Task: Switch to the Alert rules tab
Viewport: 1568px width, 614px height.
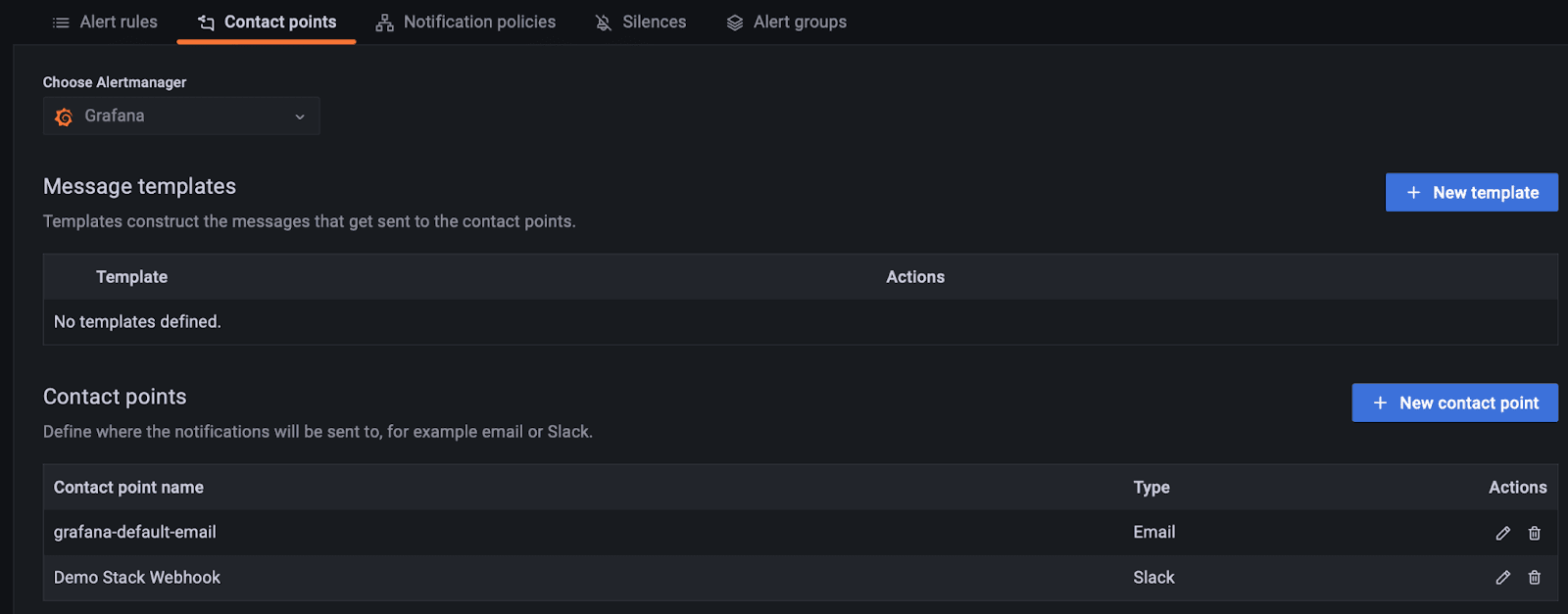Action: click(119, 22)
